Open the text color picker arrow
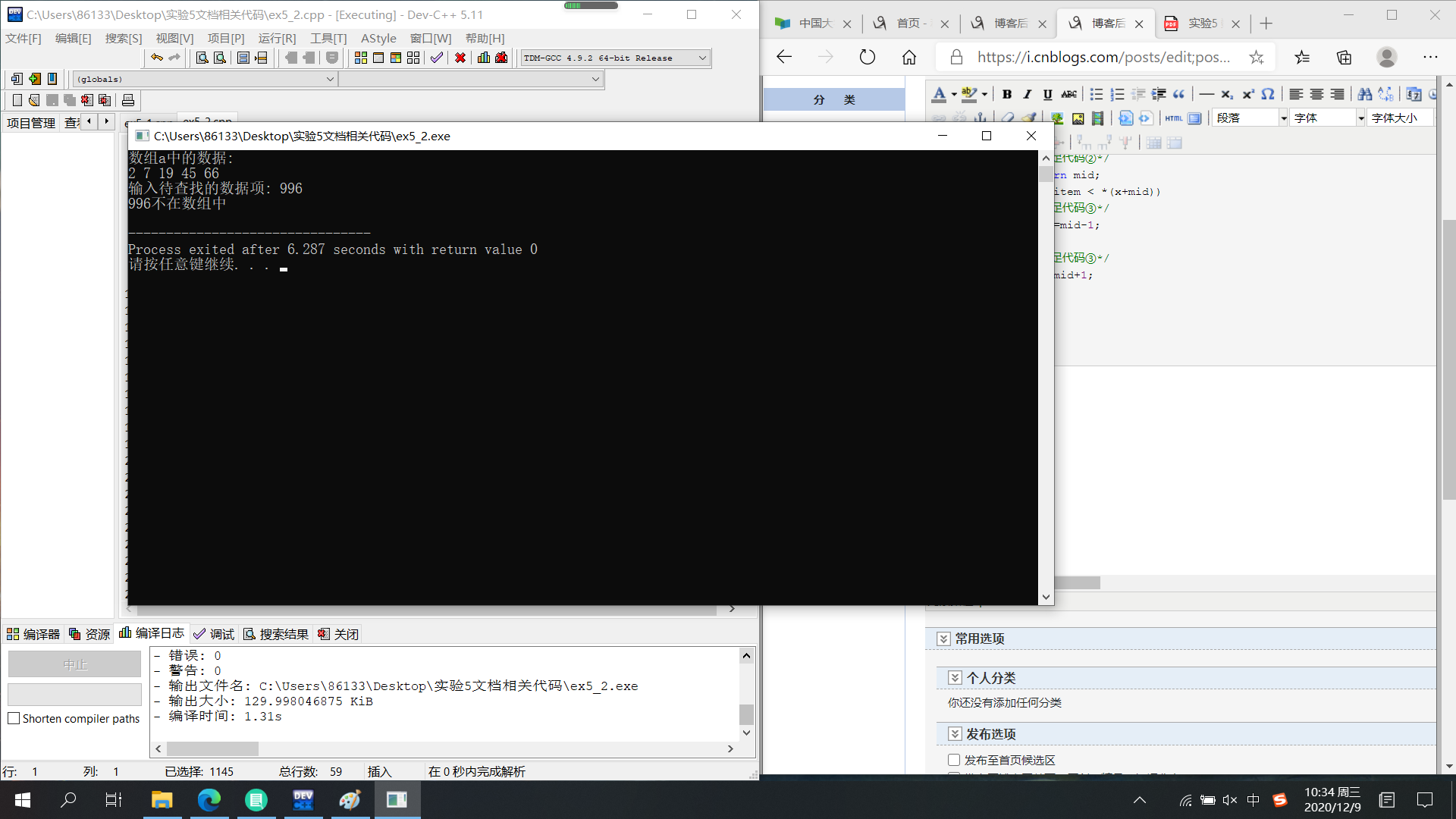 [x=953, y=94]
